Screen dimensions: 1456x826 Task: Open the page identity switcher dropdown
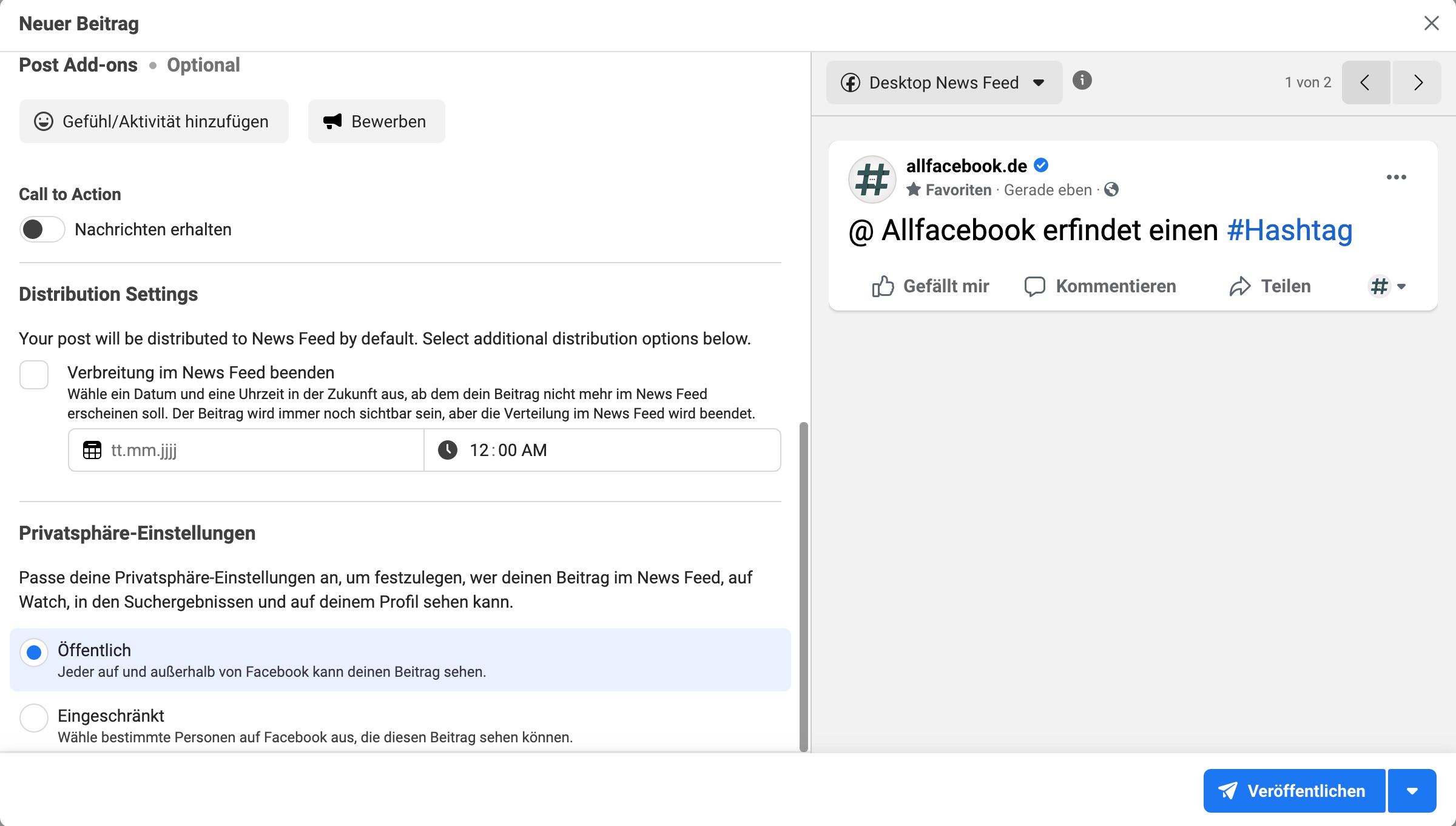click(x=1387, y=286)
